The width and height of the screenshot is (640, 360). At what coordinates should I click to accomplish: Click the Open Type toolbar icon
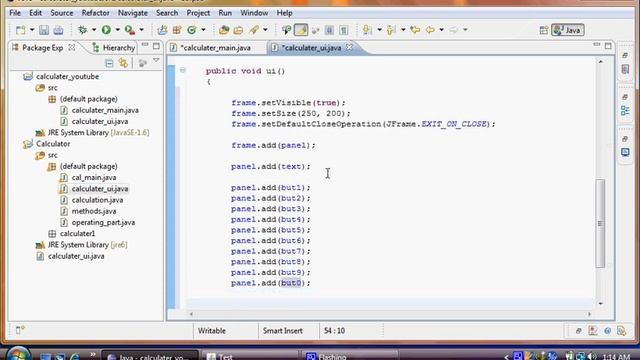(224, 30)
